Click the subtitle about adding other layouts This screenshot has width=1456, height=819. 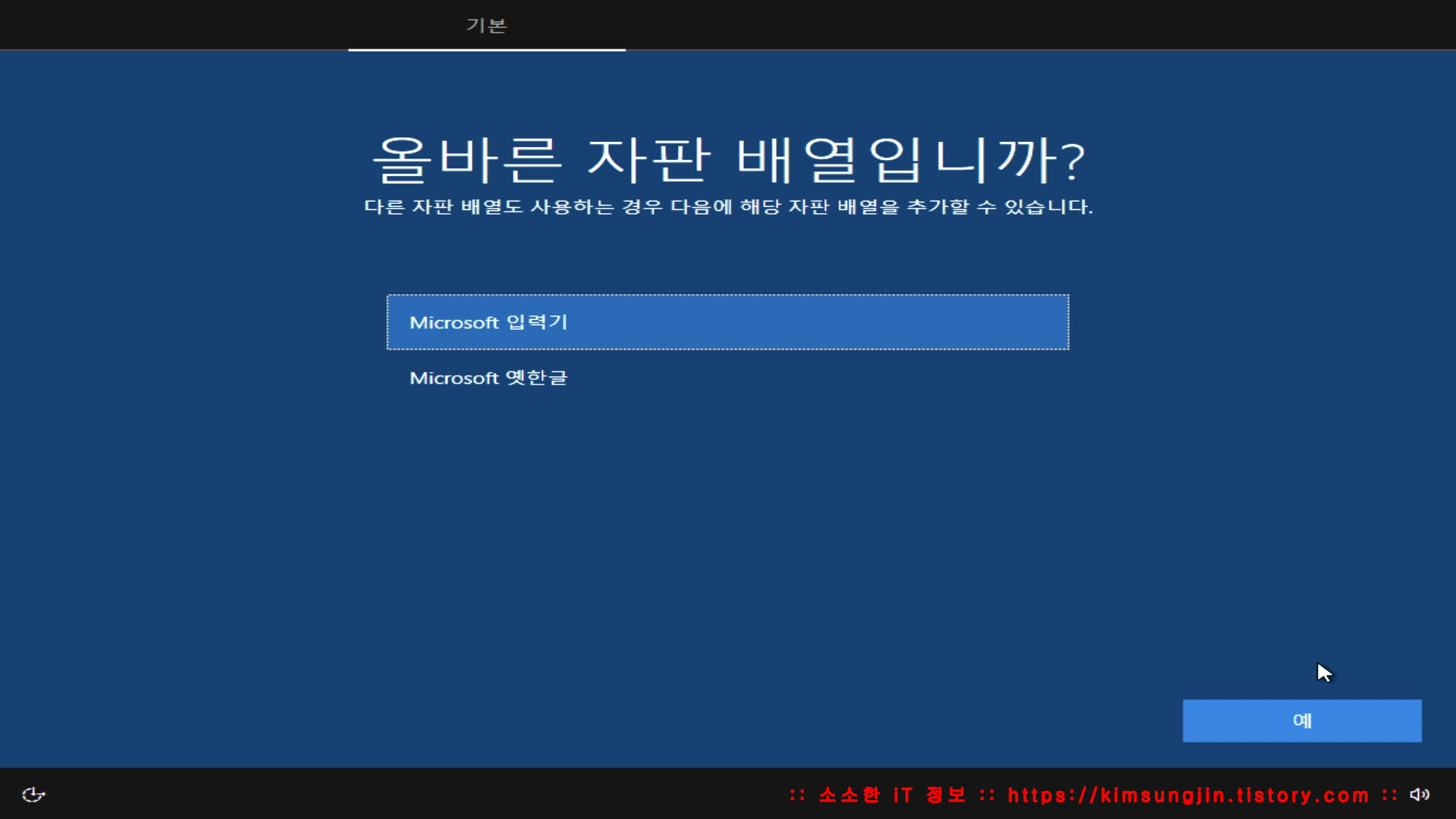point(728,207)
